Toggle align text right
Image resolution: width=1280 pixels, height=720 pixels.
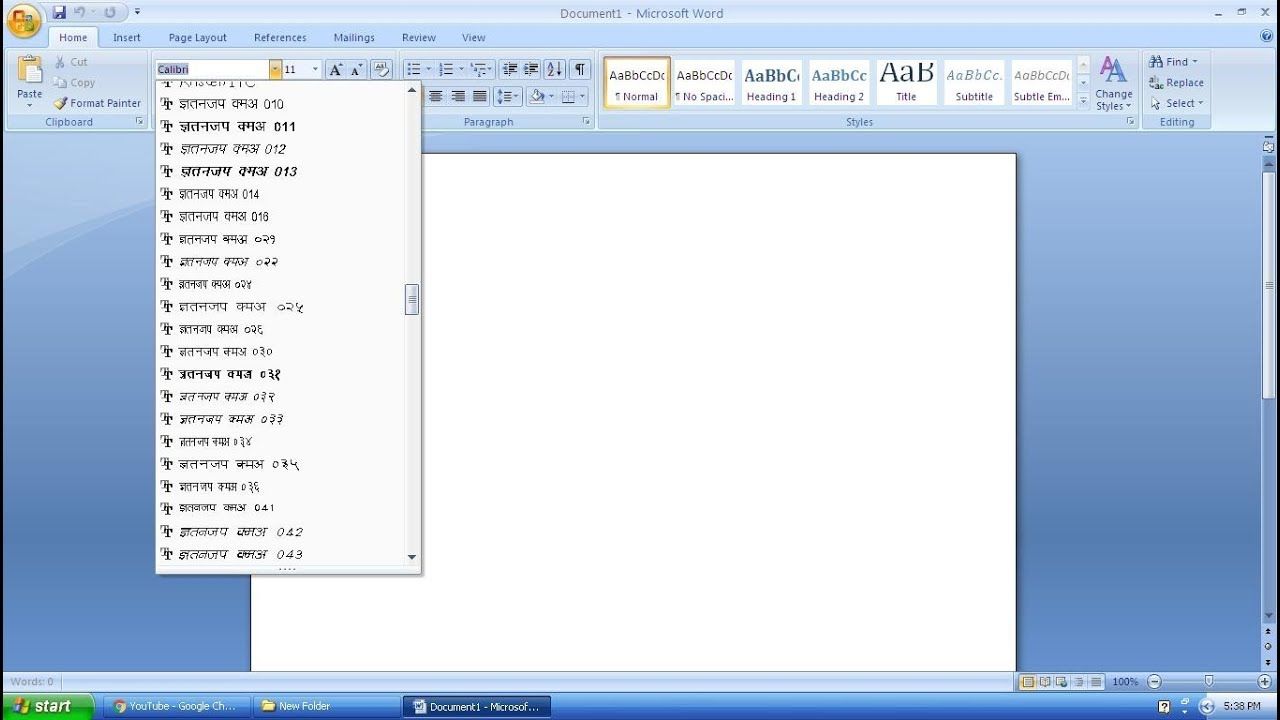point(458,96)
